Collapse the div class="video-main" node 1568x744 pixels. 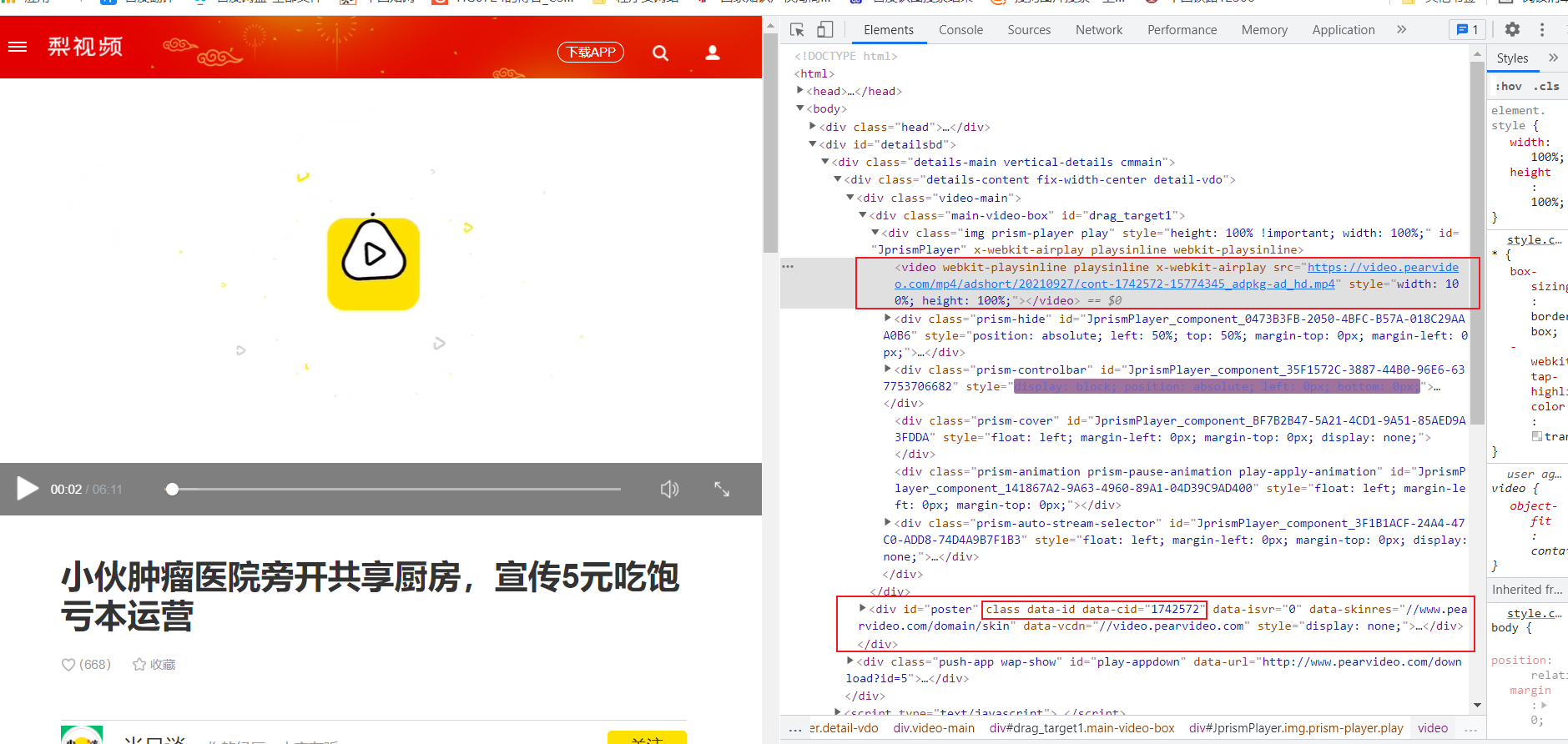pyautogui.click(x=850, y=198)
